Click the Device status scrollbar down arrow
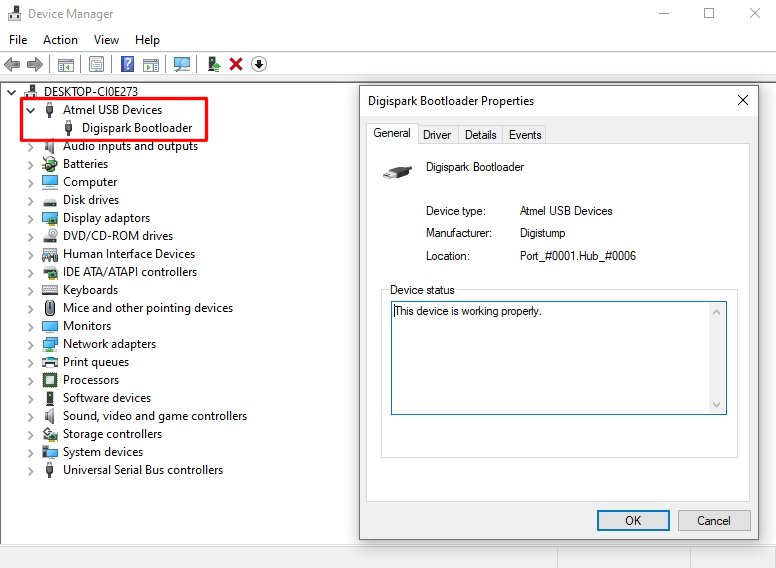The height and width of the screenshot is (568, 776). tap(716, 404)
